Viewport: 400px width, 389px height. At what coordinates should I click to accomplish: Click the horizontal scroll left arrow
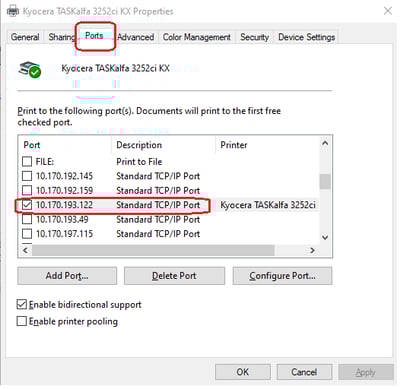coord(25,250)
